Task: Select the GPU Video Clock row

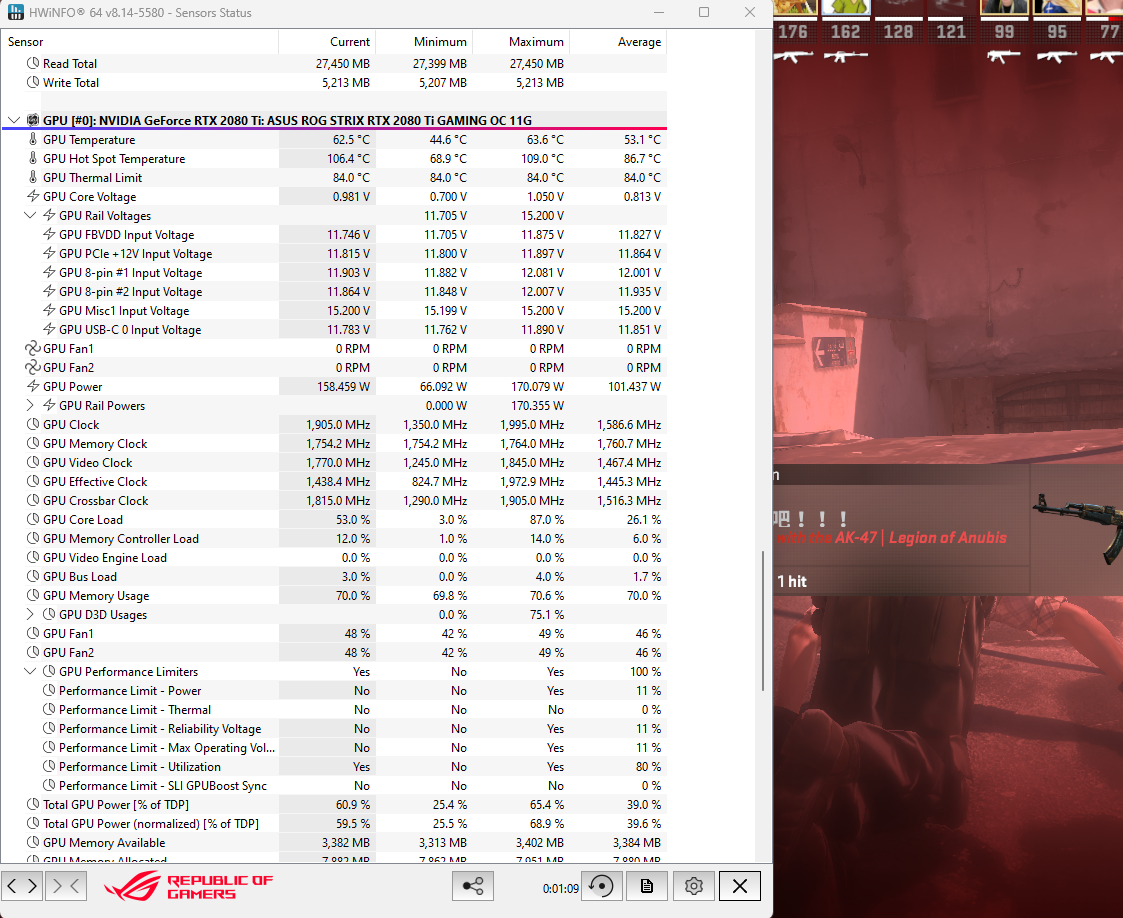Action: click(x=334, y=463)
